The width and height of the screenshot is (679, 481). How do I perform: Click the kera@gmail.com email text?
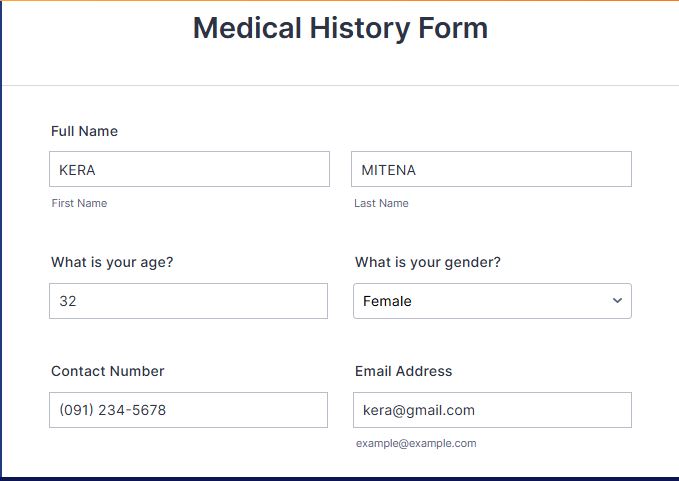(x=418, y=410)
